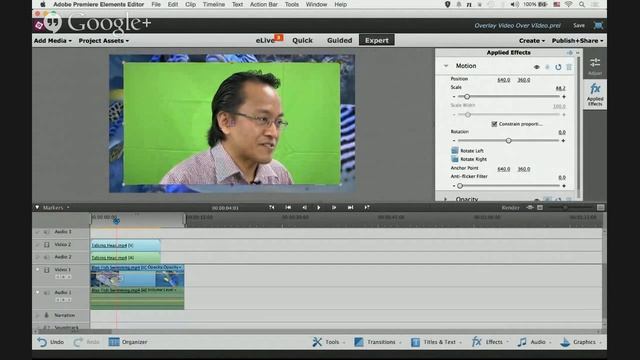Open Spotlight search in the menu bar
The width and height of the screenshot is (640, 360).
click(582, 4)
